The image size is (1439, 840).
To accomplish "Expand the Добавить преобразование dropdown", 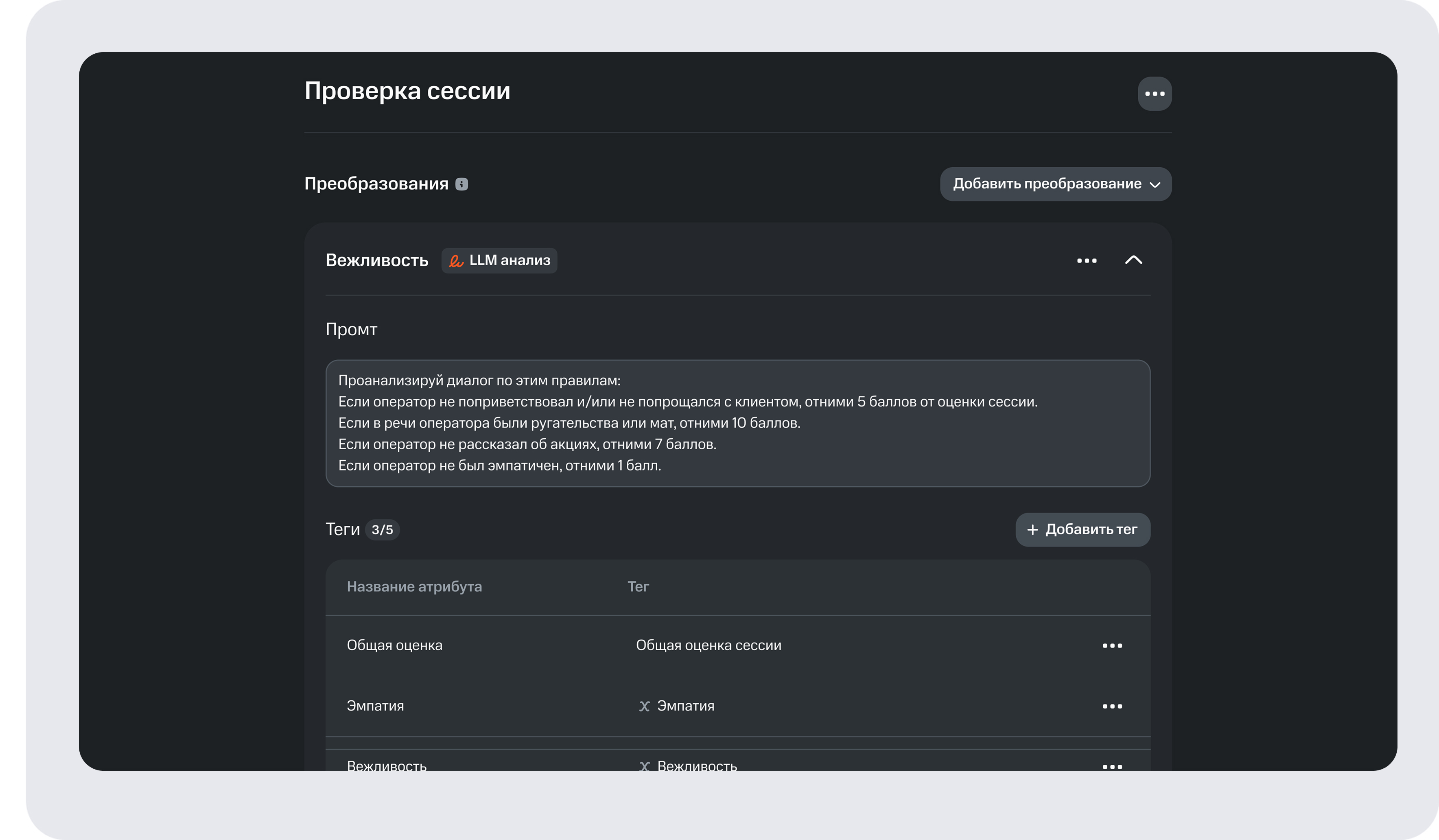I will (x=1155, y=184).
